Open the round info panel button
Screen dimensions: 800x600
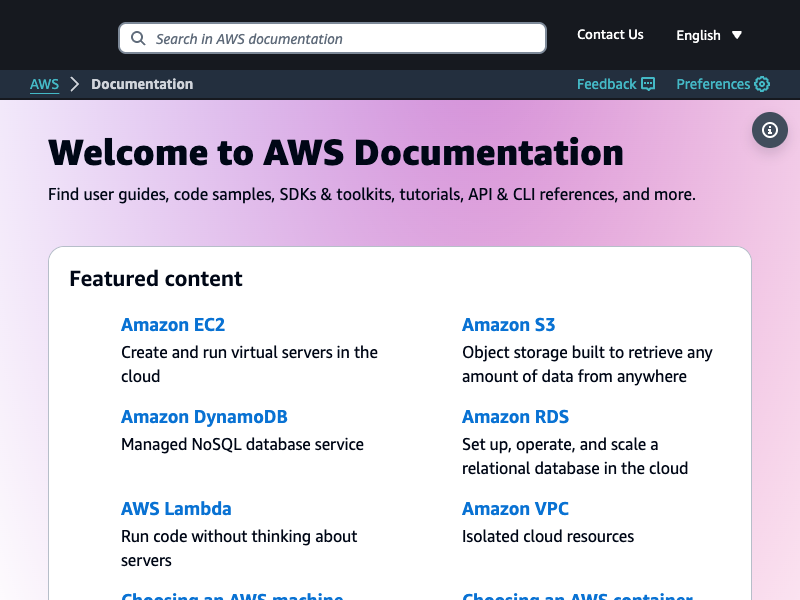[x=769, y=130]
